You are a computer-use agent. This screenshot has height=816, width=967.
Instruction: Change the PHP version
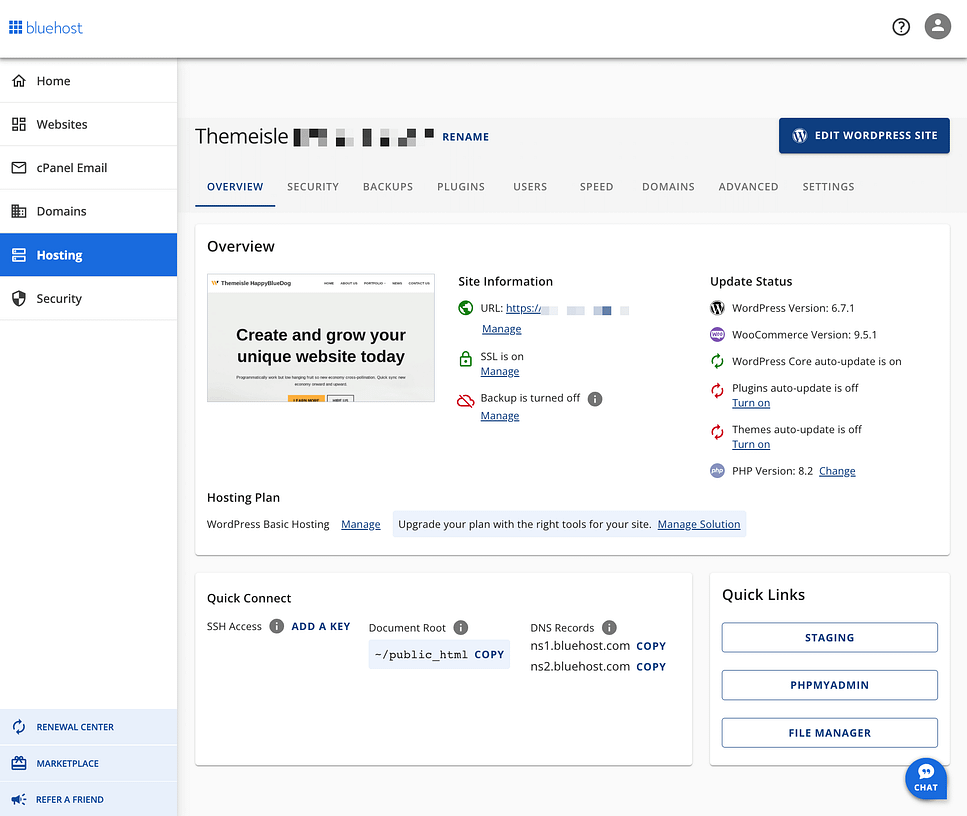point(837,471)
